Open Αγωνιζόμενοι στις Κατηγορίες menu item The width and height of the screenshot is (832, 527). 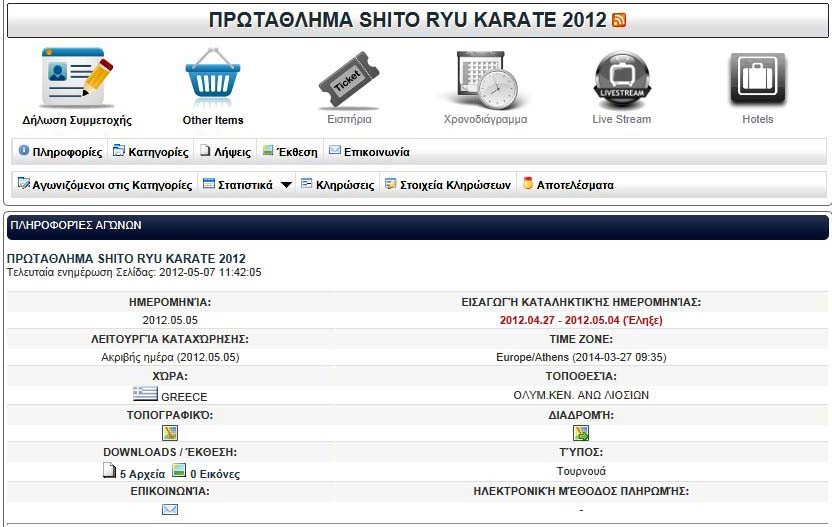pos(105,185)
